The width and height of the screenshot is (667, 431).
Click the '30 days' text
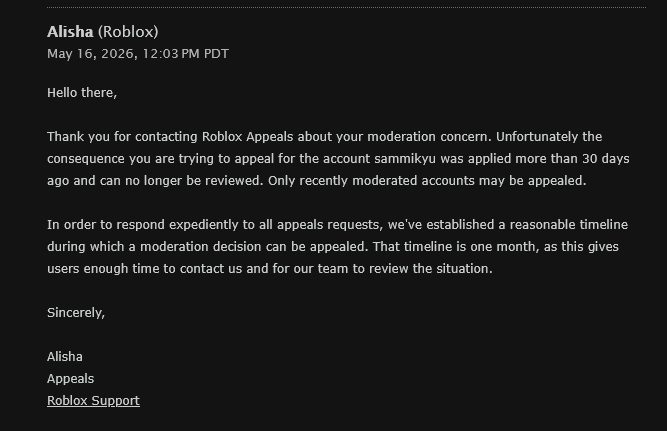click(606, 159)
